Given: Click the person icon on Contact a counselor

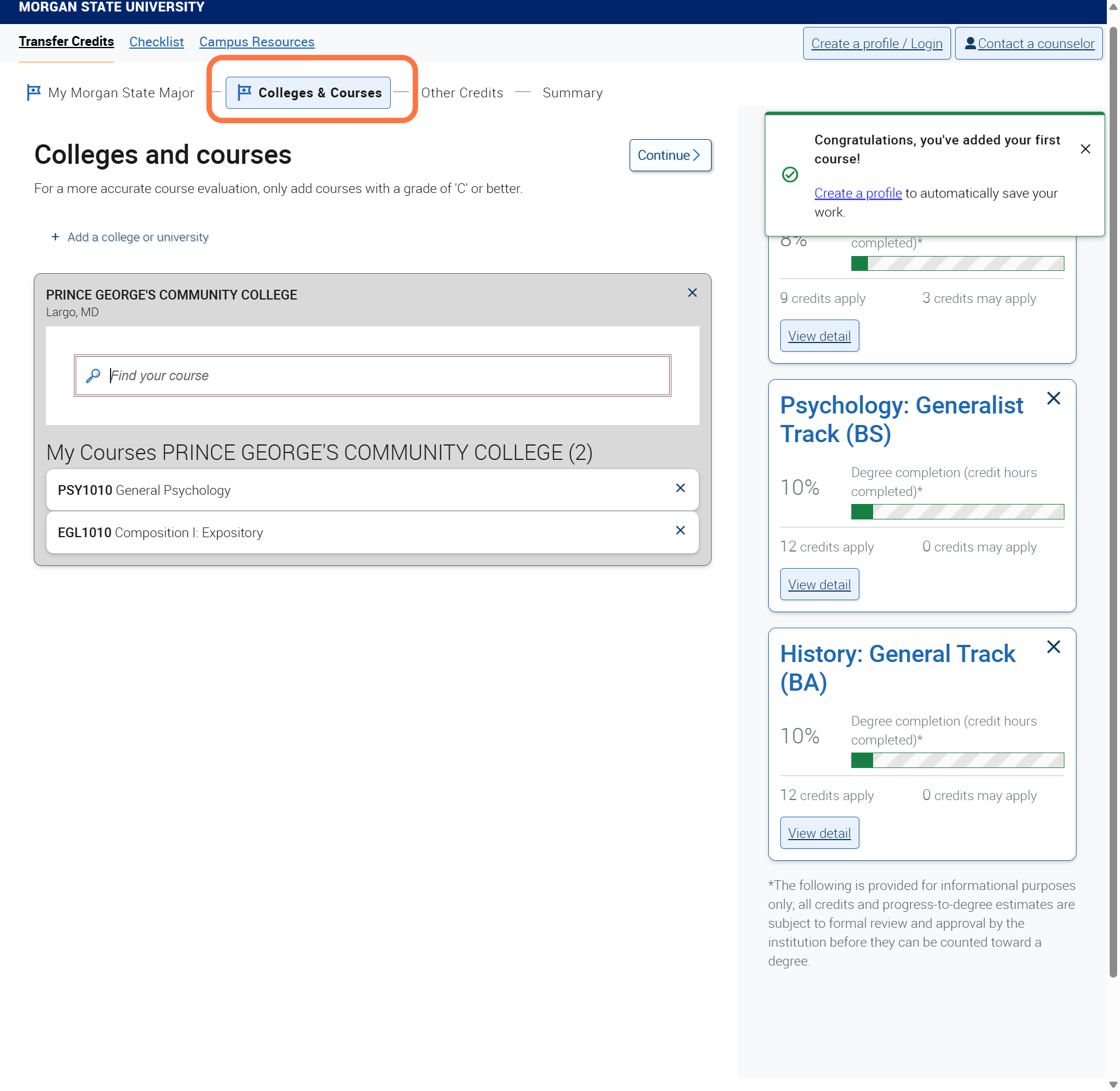Looking at the screenshot, I should point(970,43).
